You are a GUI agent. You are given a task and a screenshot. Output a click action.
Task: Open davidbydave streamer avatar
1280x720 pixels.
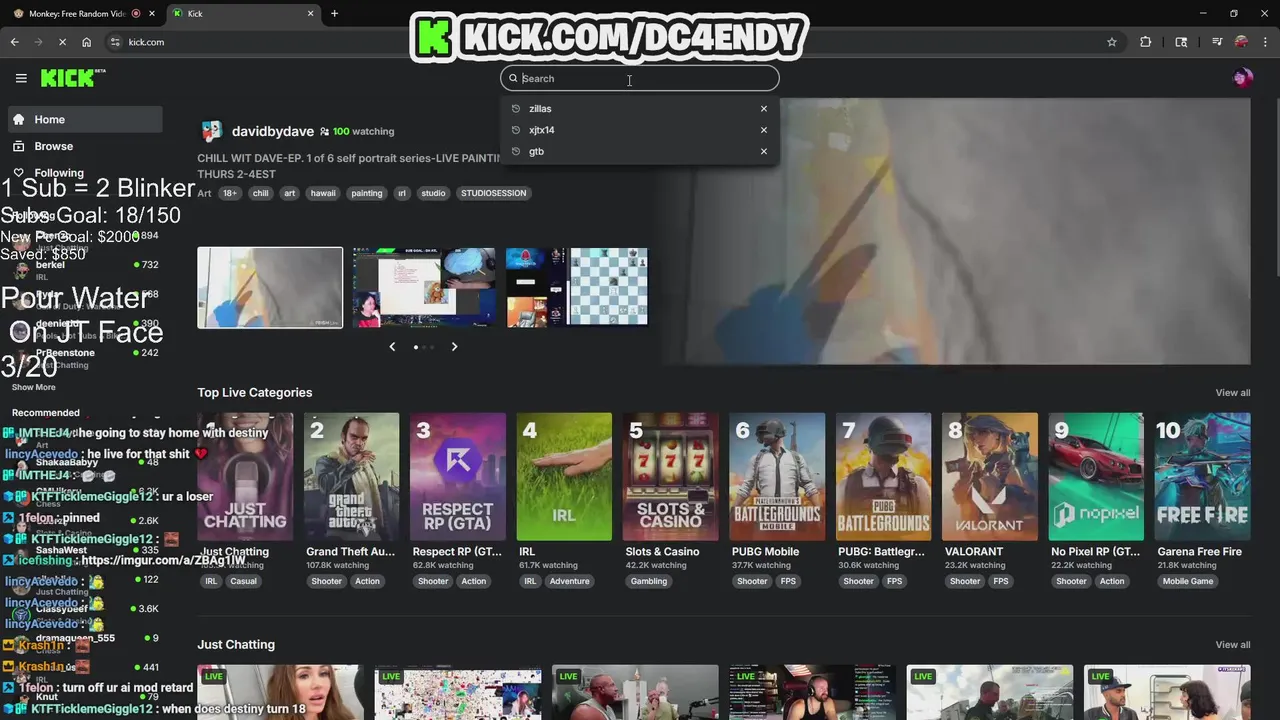211,131
